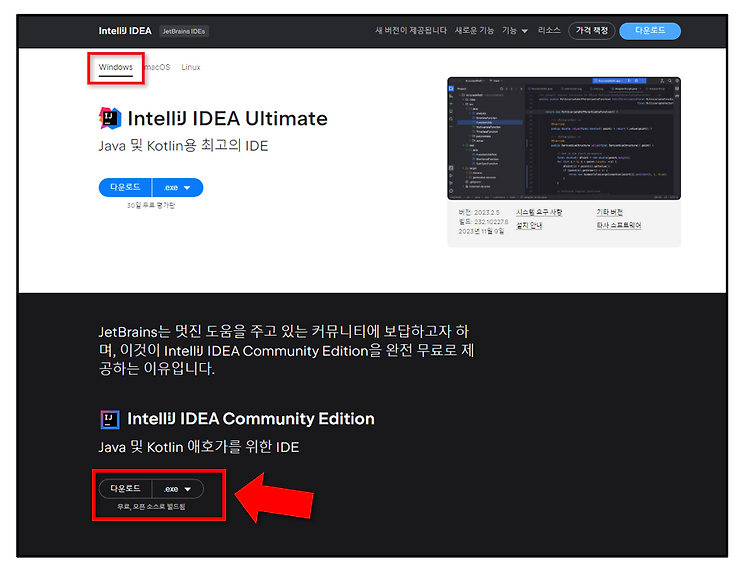Click the 30일 무료 평가판 text

tap(151, 205)
